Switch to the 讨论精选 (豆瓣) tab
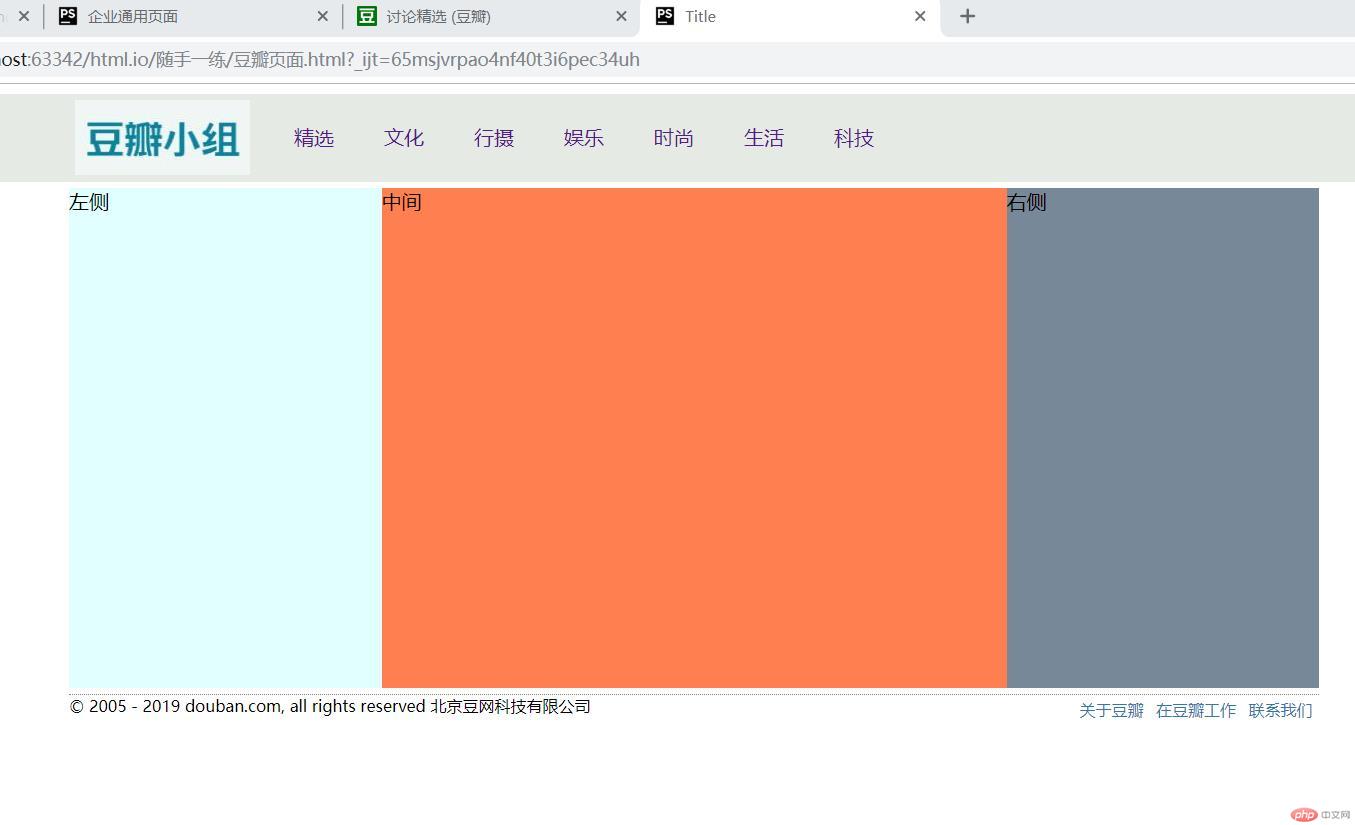 point(492,16)
